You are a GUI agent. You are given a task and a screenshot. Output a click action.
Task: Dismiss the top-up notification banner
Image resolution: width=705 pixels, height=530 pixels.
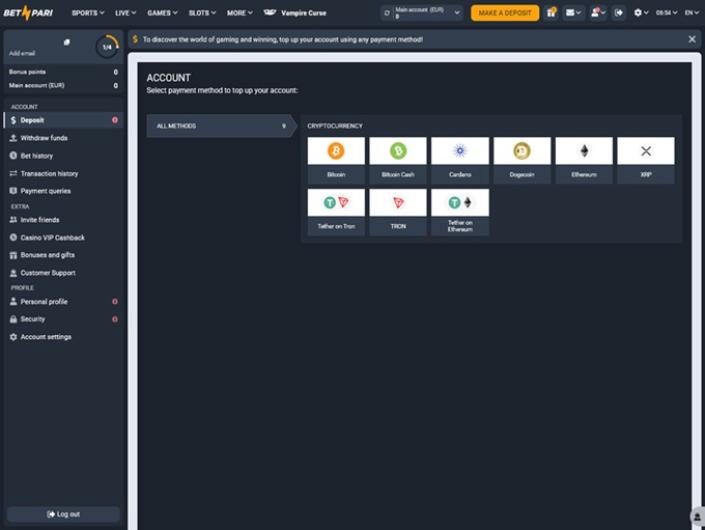(692, 39)
